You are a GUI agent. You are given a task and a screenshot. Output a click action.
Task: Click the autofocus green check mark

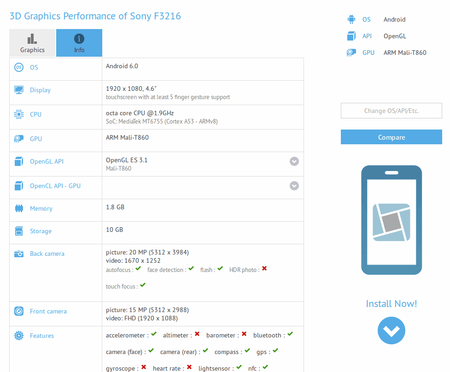click(x=138, y=268)
